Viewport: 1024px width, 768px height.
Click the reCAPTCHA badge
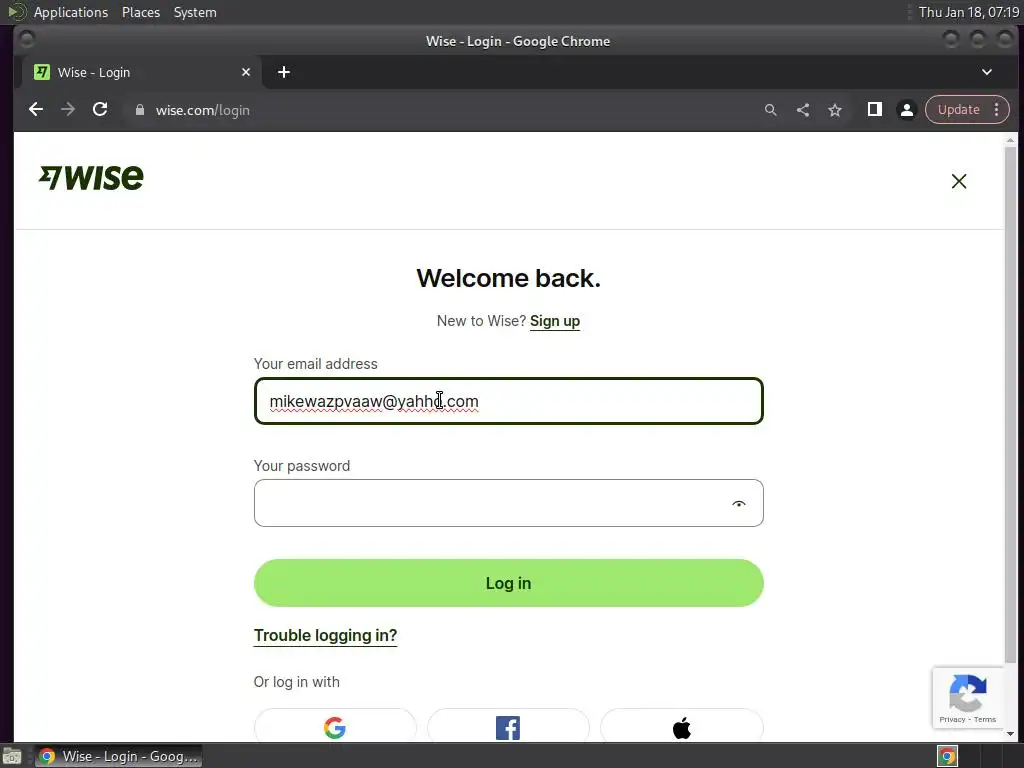(x=967, y=697)
